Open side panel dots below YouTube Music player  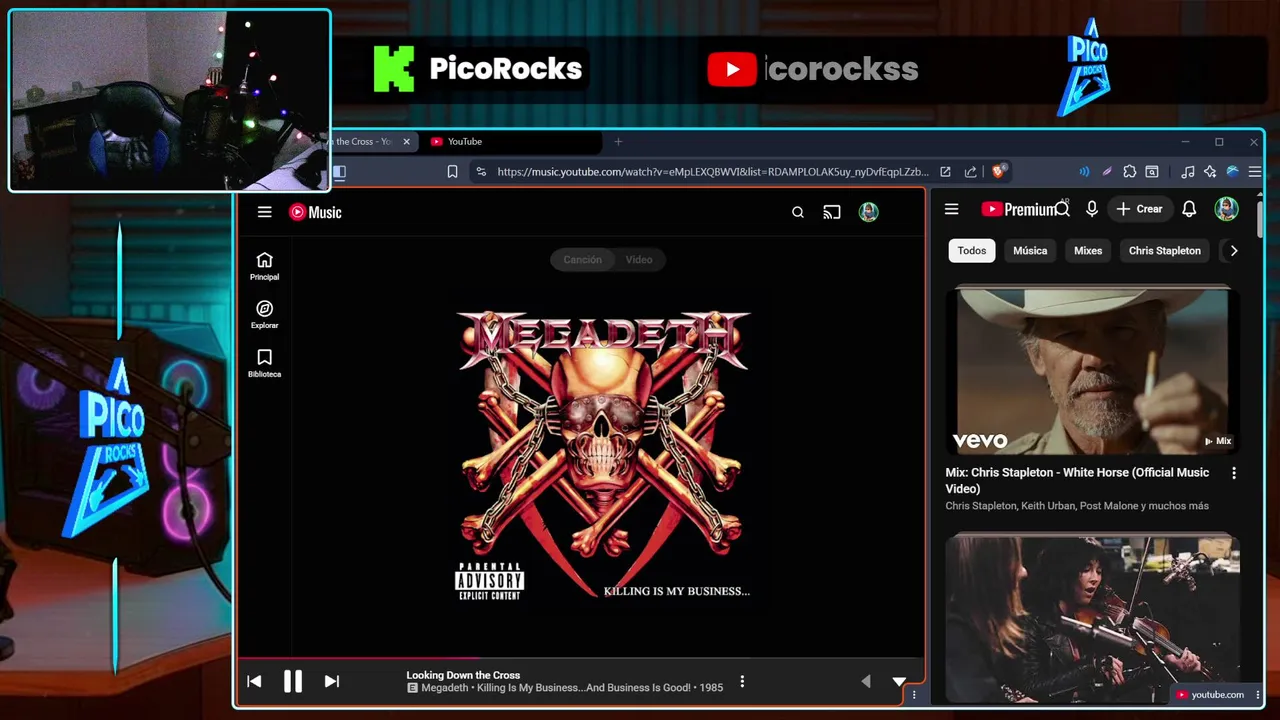(914, 695)
